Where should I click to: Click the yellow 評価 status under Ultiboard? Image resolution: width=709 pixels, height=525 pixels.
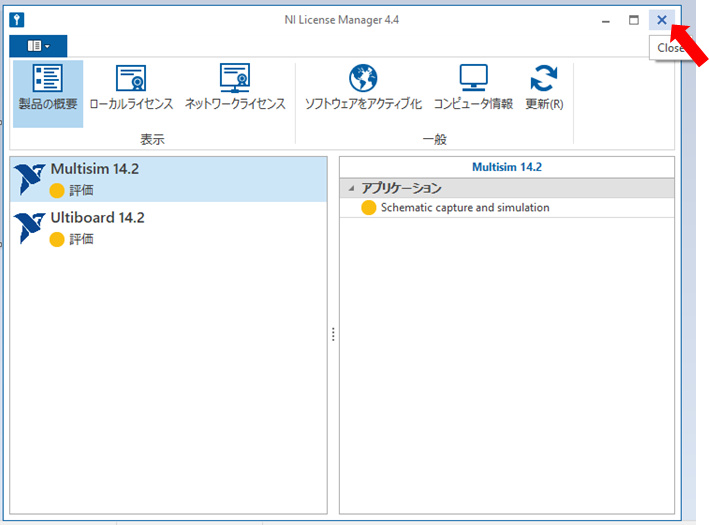click(x=71, y=239)
